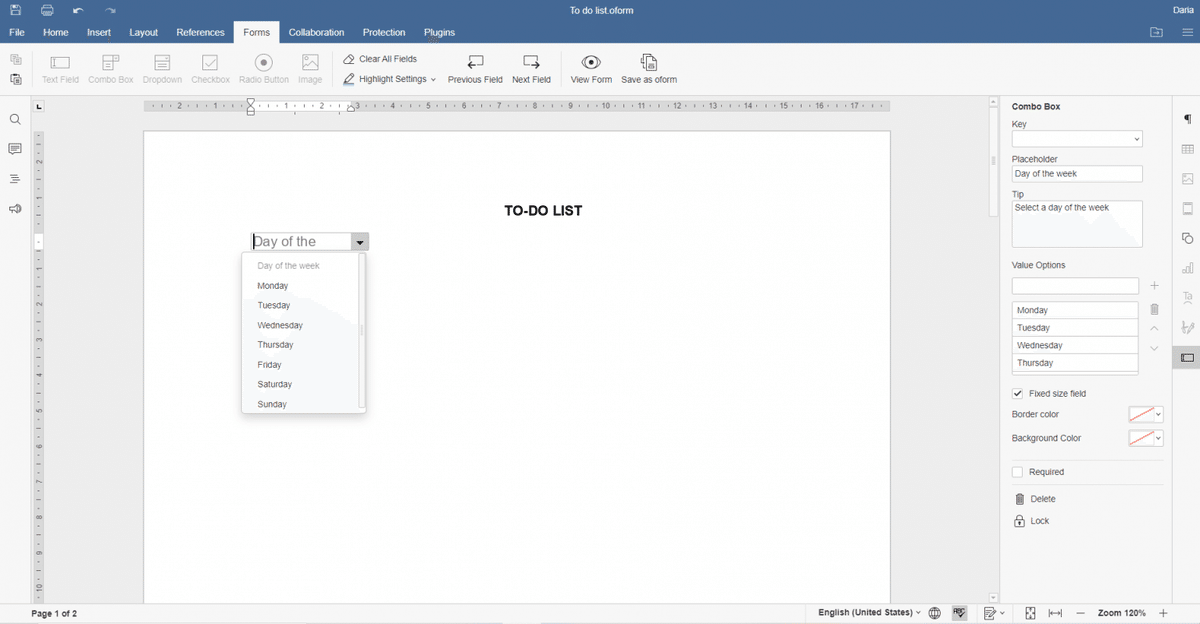
Task: Switch to the Collaboration tab
Action: (x=316, y=33)
